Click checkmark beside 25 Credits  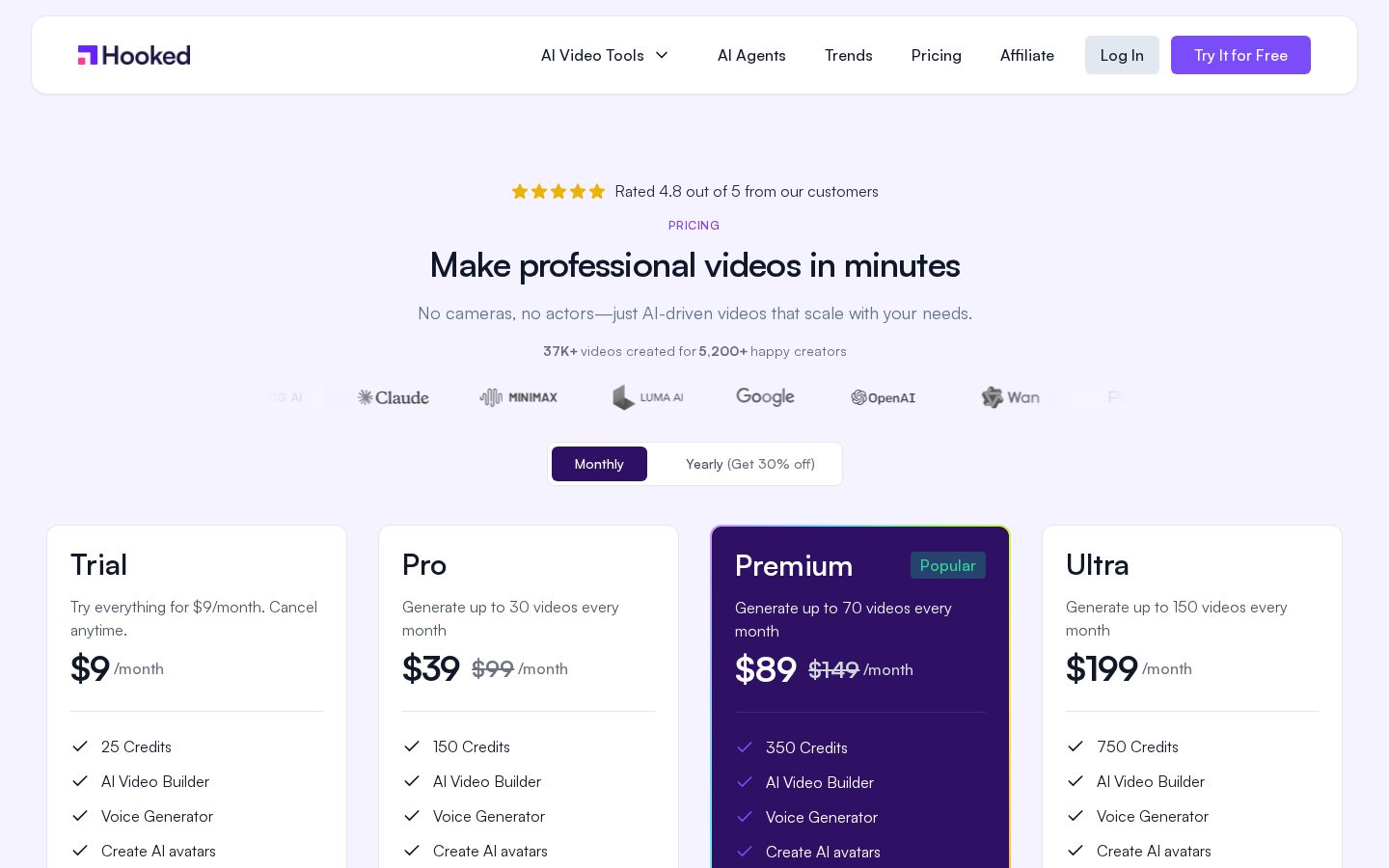click(80, 746)
